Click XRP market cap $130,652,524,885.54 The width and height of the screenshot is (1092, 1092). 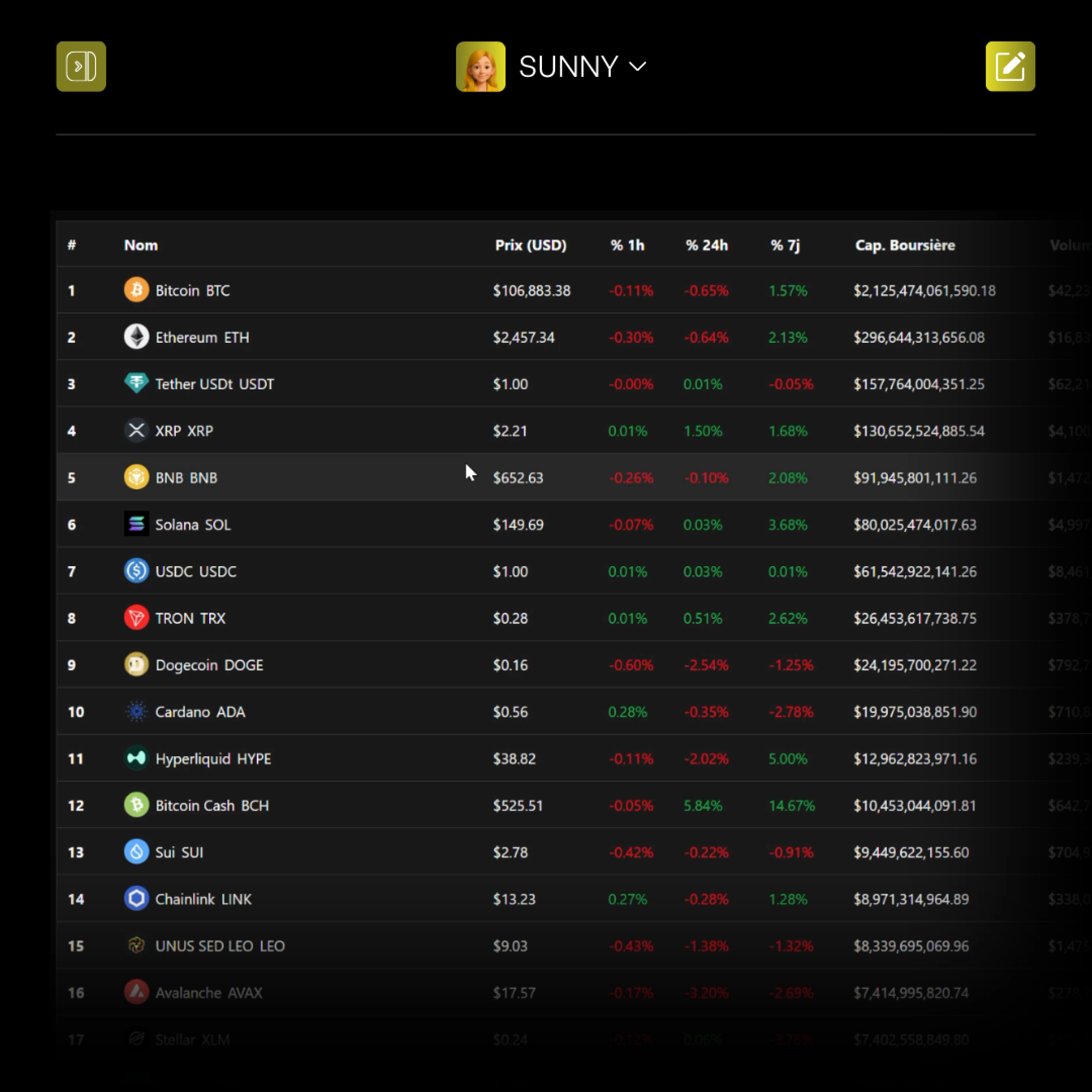919,431
